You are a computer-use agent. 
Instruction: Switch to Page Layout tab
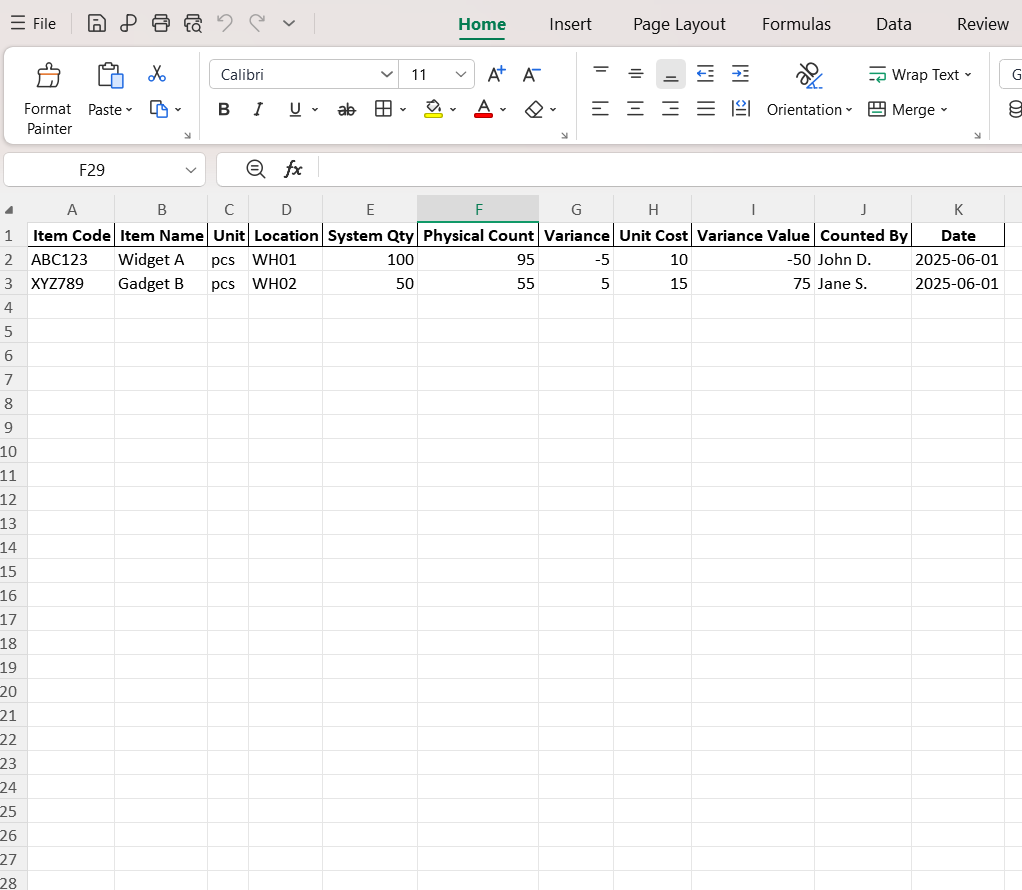click(679, 24)
